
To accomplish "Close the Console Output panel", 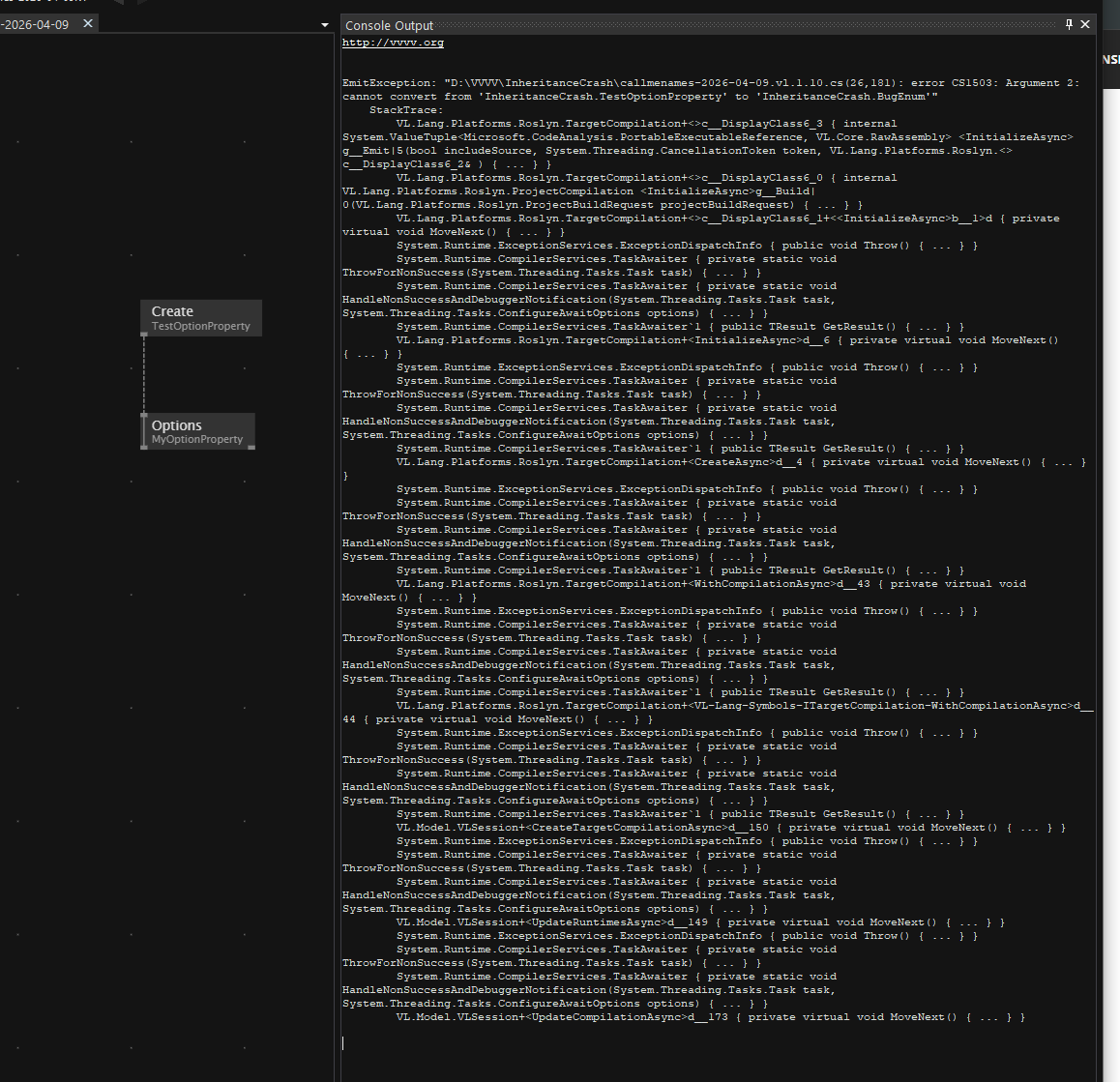I will click(x=1085, y=24).
